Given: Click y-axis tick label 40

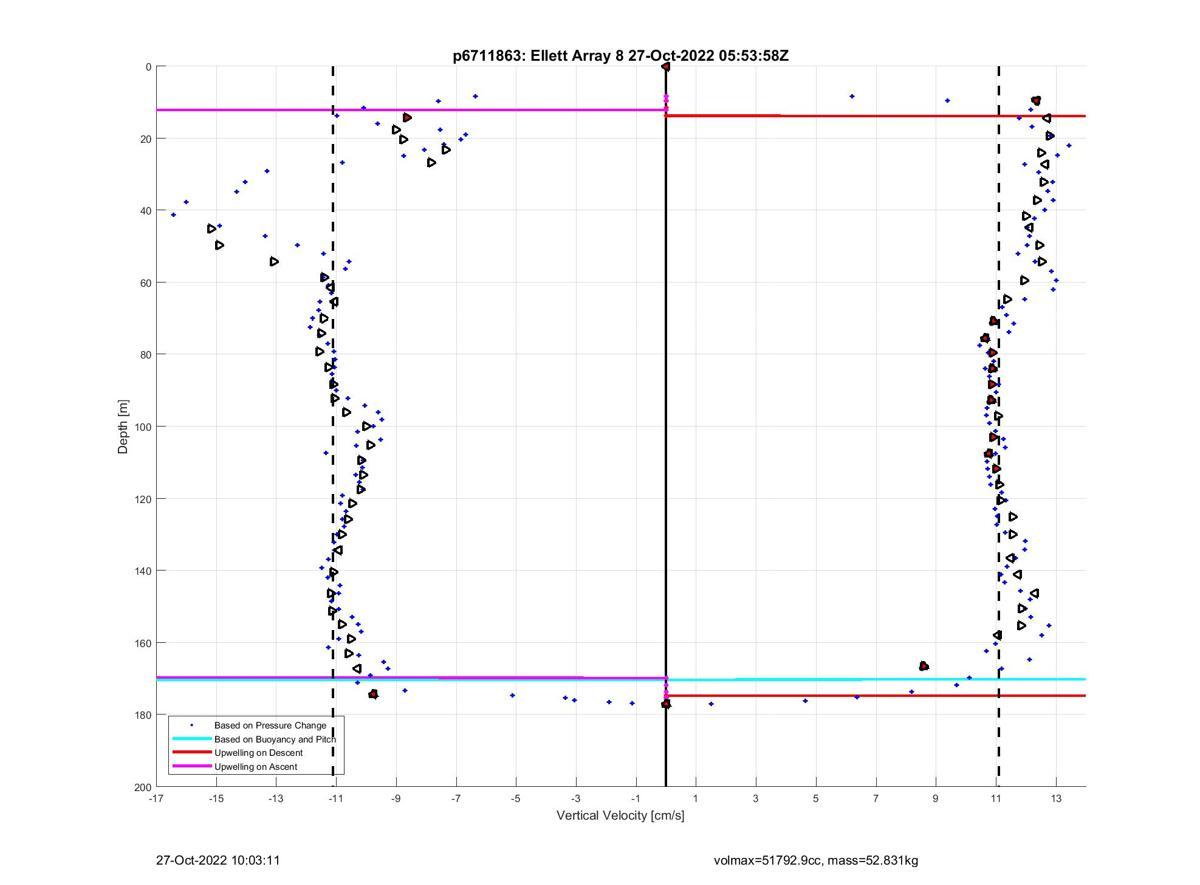Looking at the screenshot, I should [145, 211].
